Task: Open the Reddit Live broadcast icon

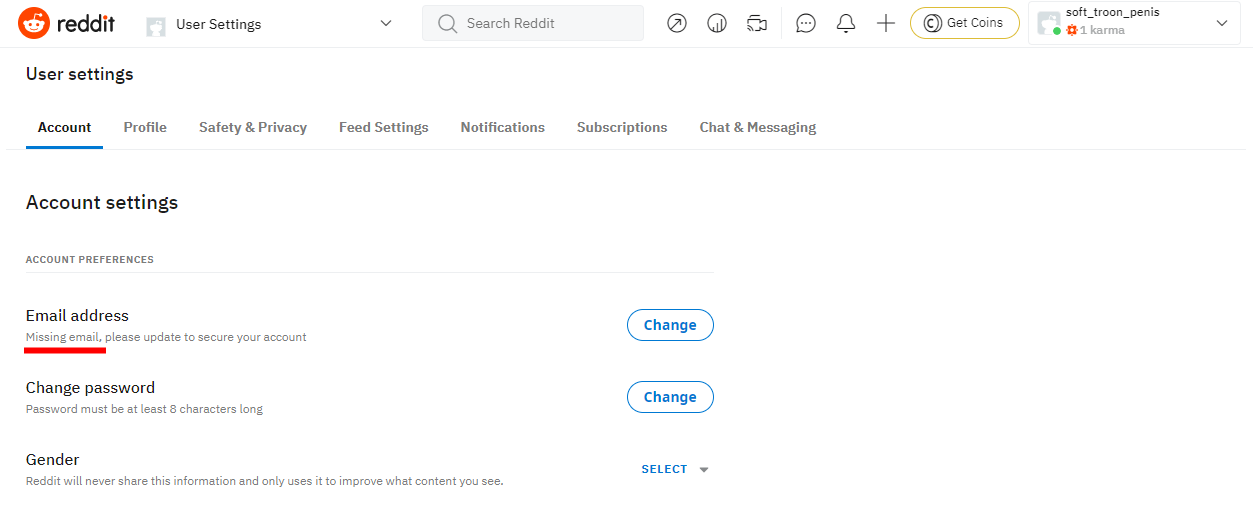Action: 757,23
